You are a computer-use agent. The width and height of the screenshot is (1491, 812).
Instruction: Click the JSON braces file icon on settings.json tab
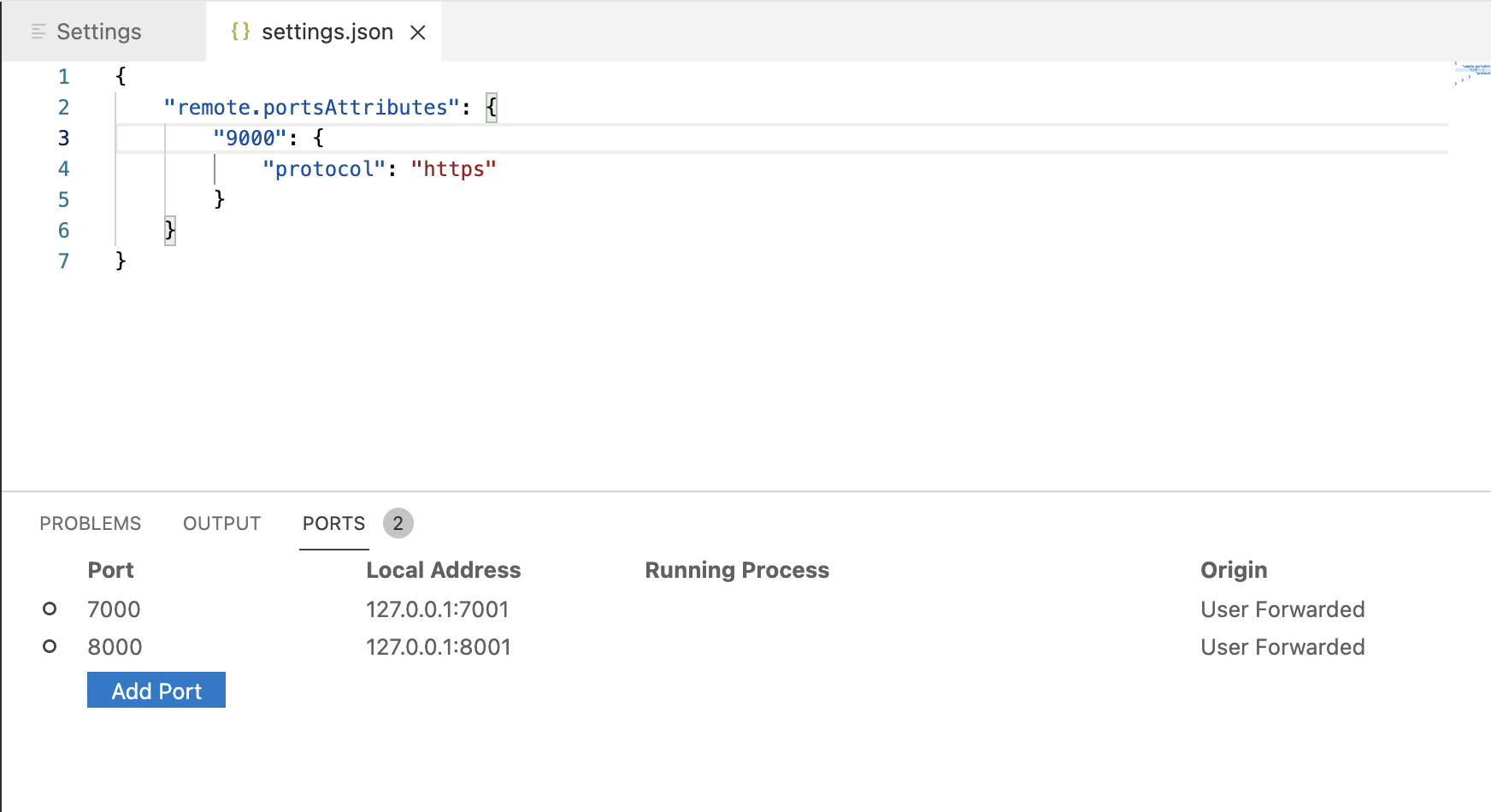pos(240,32)
